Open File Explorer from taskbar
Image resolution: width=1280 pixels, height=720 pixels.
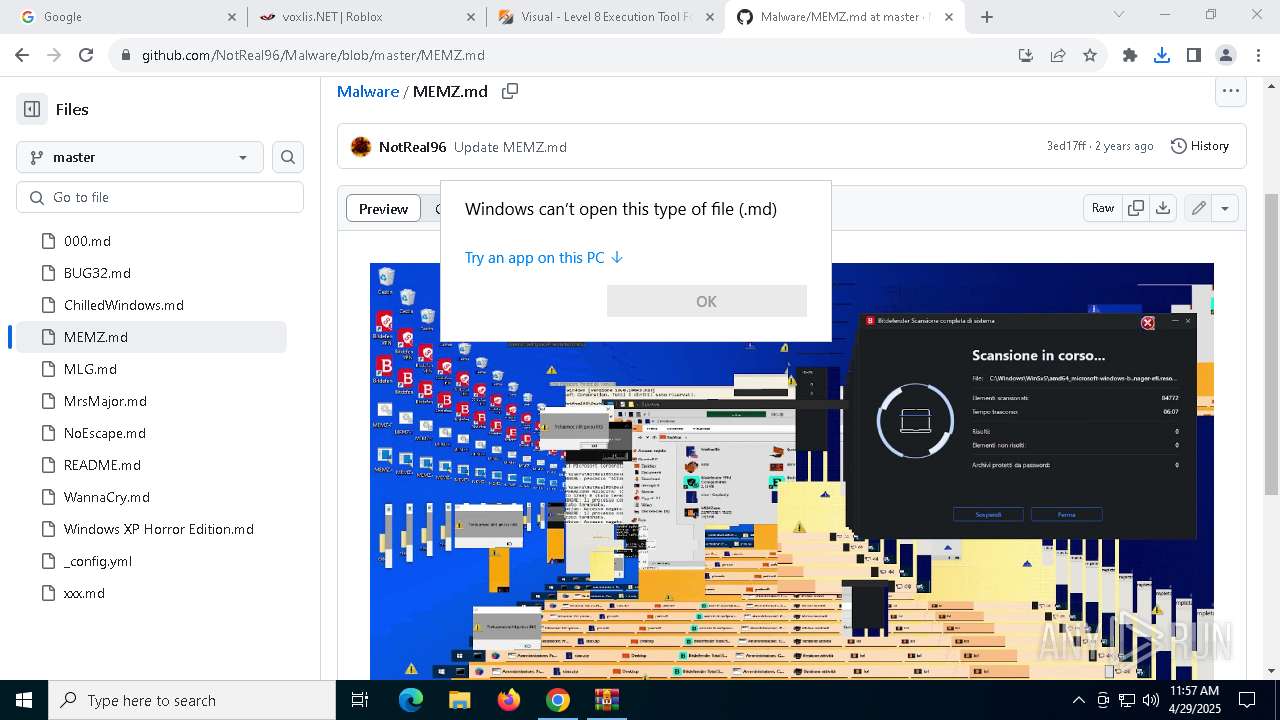[x=459, y=700]
